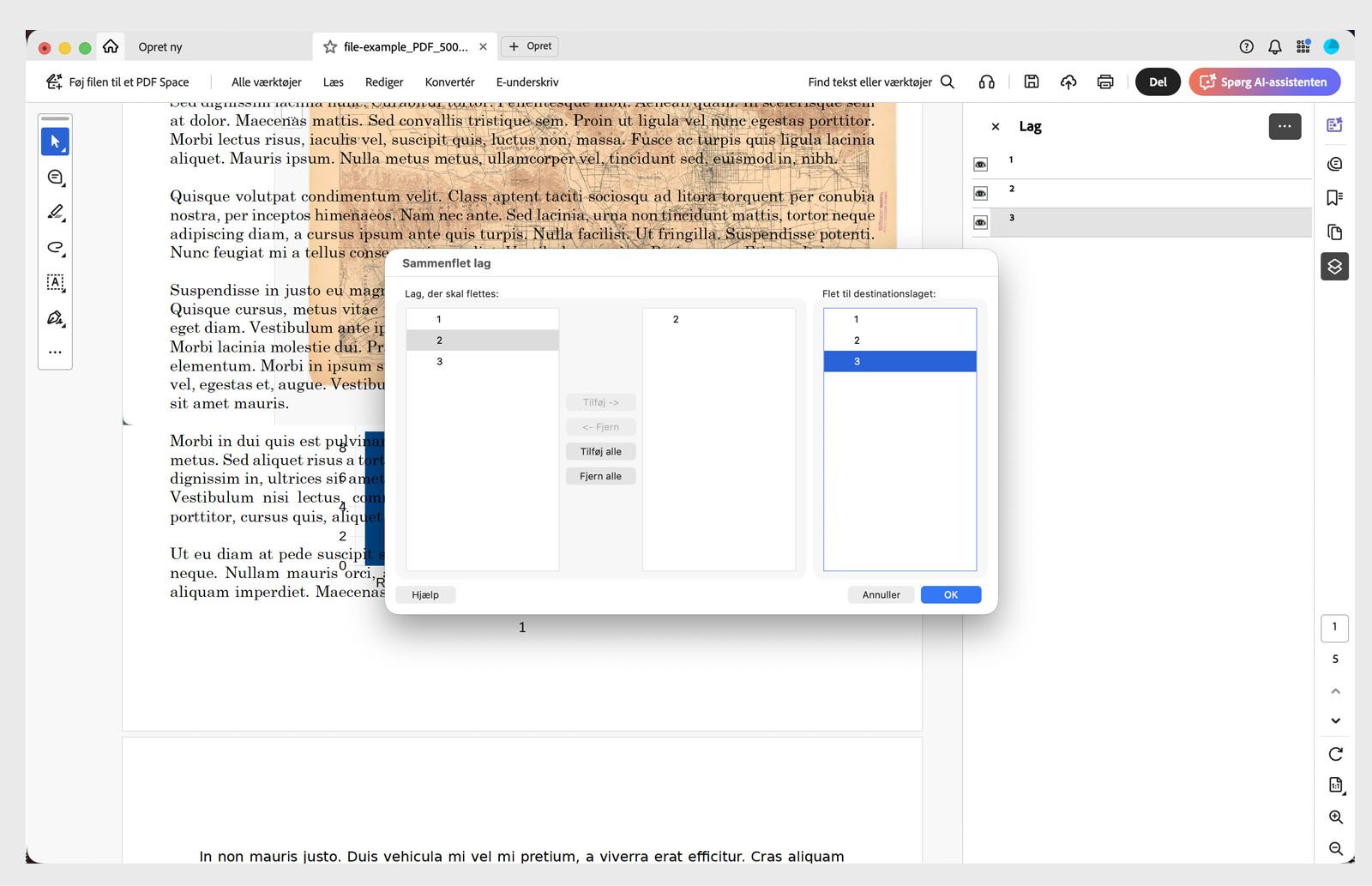Image resolution: width=1372 pixels, height=886 pixels.
Task: Choose the Sign fountain pen tool
Action: pyautogui.click(x=55, y=317)
